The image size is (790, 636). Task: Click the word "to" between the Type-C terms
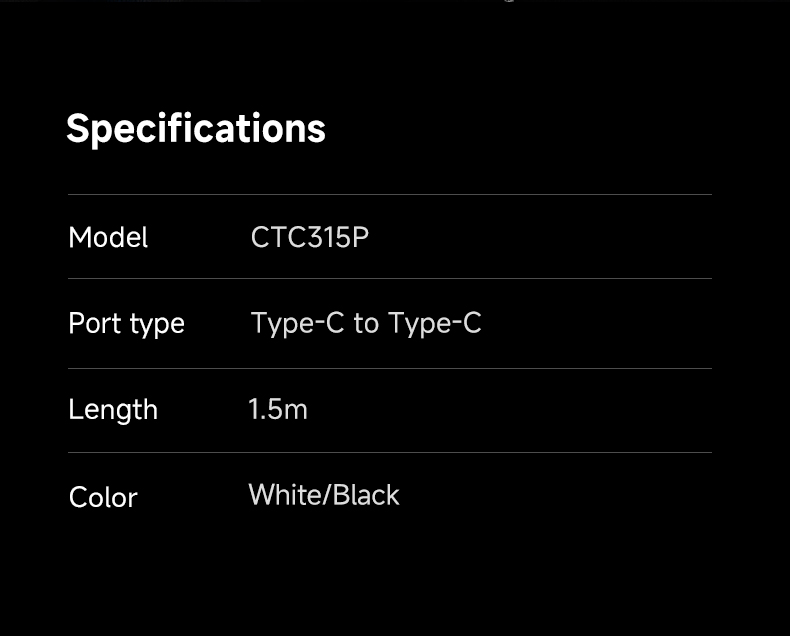366,324
